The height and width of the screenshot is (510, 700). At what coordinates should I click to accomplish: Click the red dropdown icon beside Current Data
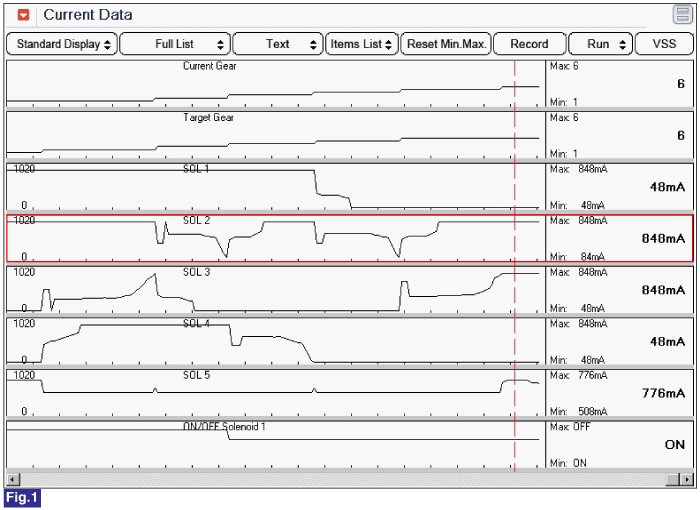[23, 15]
